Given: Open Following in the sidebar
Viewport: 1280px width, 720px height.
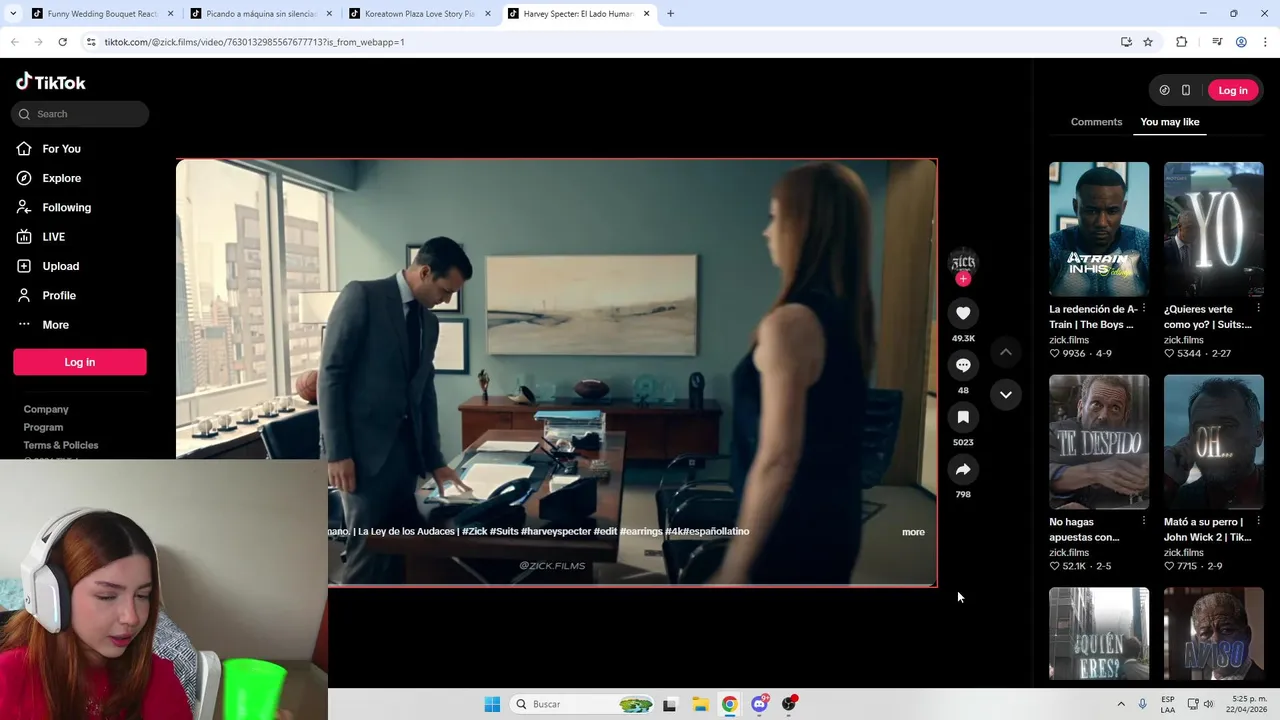Looking at the screenshot, I should click(x=67, y=208).
